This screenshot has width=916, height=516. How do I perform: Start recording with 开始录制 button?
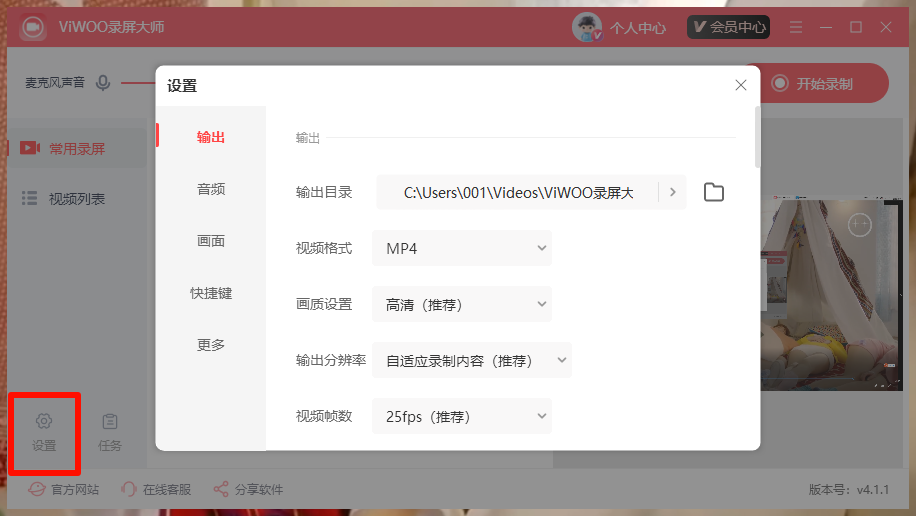(818, 83)
